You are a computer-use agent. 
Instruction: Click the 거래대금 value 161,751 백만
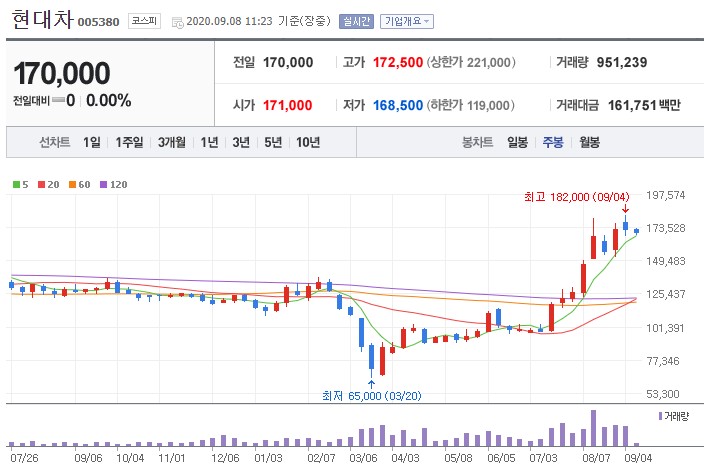(644, 105)
